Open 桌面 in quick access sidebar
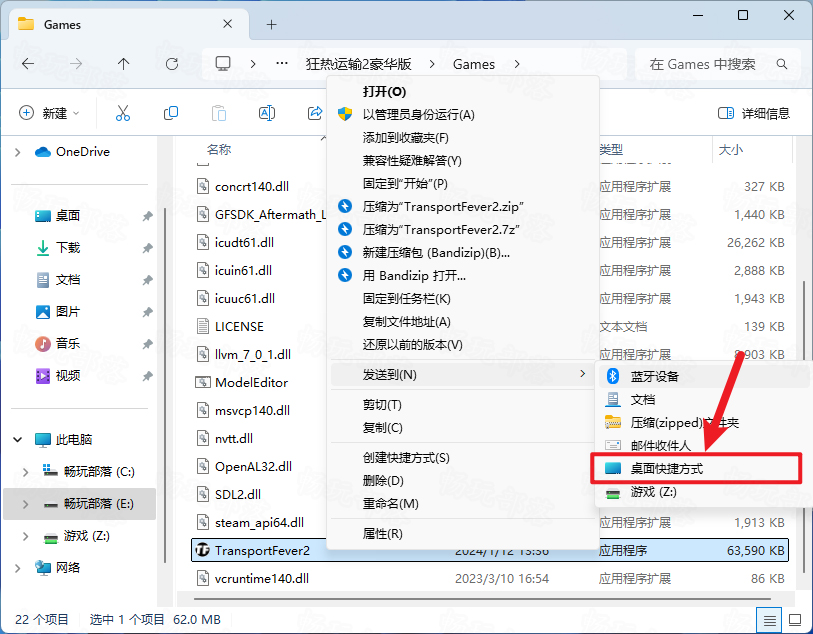813x634 pixels. pyautogui.click(x=67, y=216)
